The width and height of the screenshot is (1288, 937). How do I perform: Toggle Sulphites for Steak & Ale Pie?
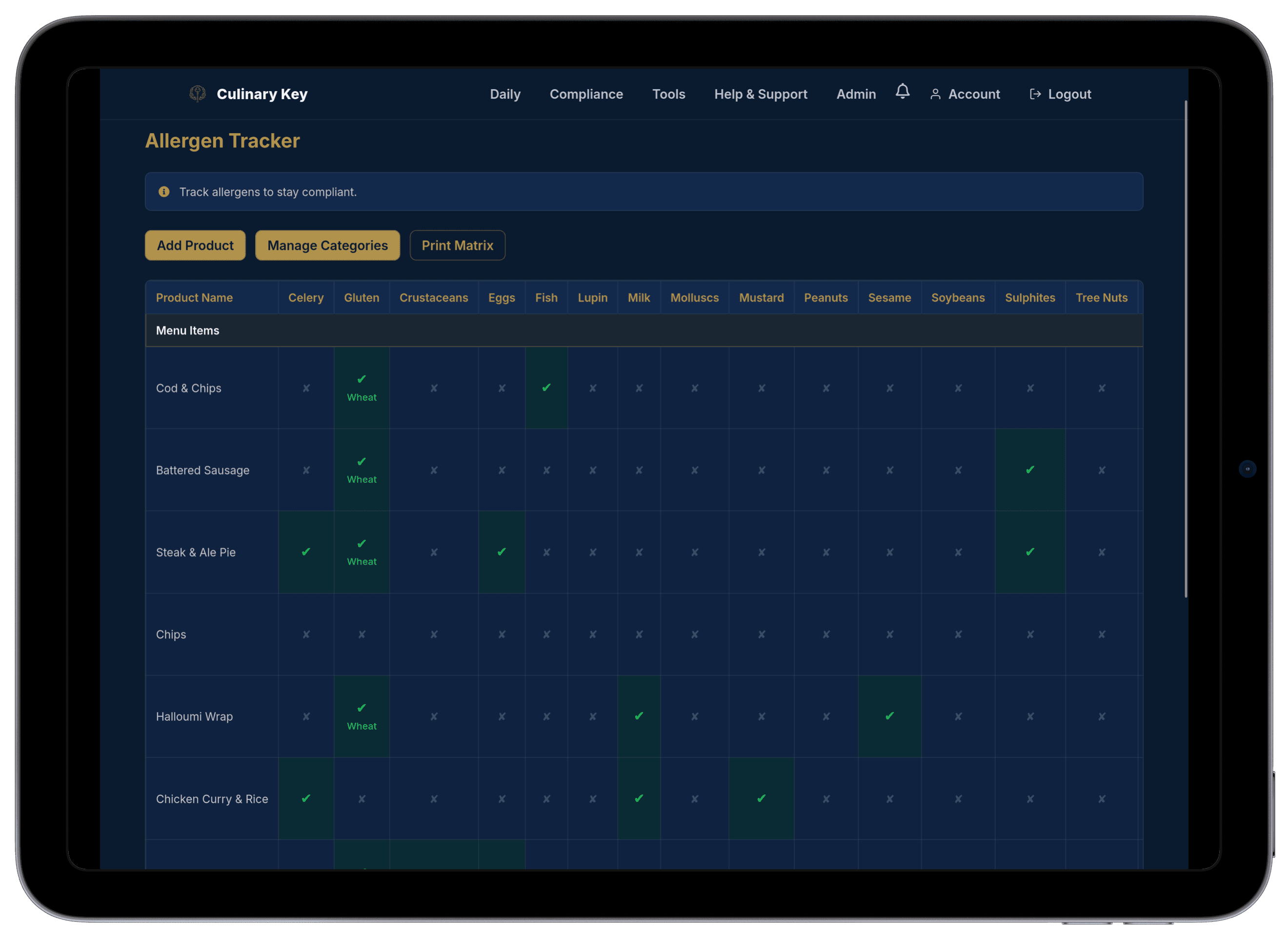[1030, 552]
